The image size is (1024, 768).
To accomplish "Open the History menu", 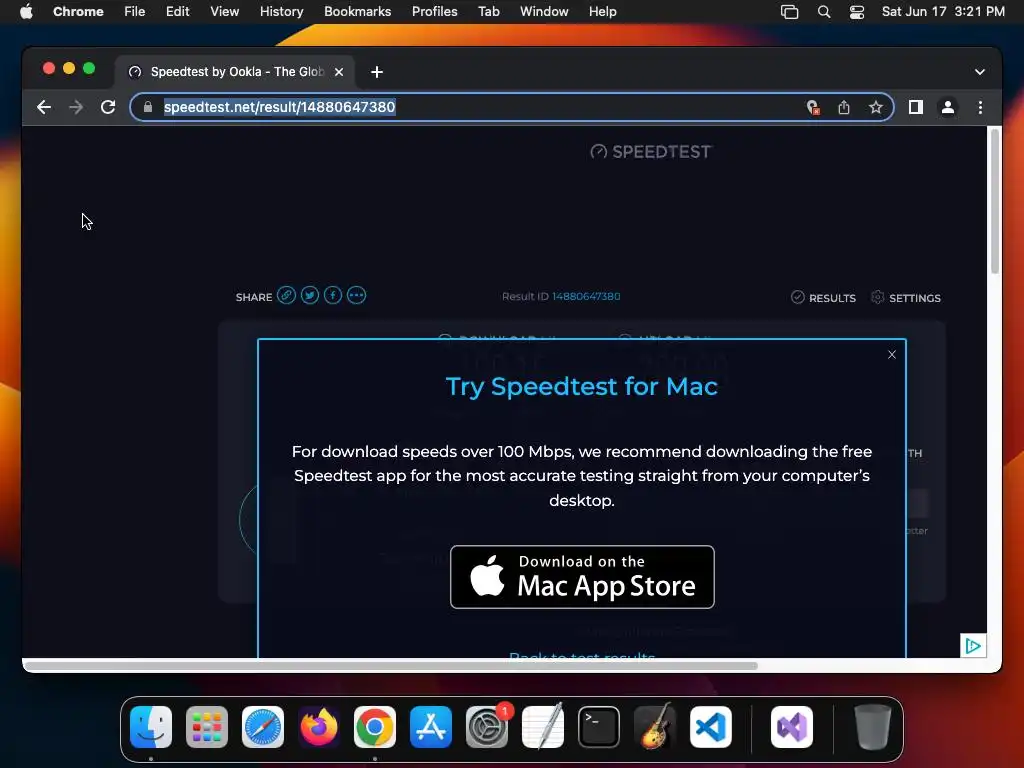I will click(281, 12).
